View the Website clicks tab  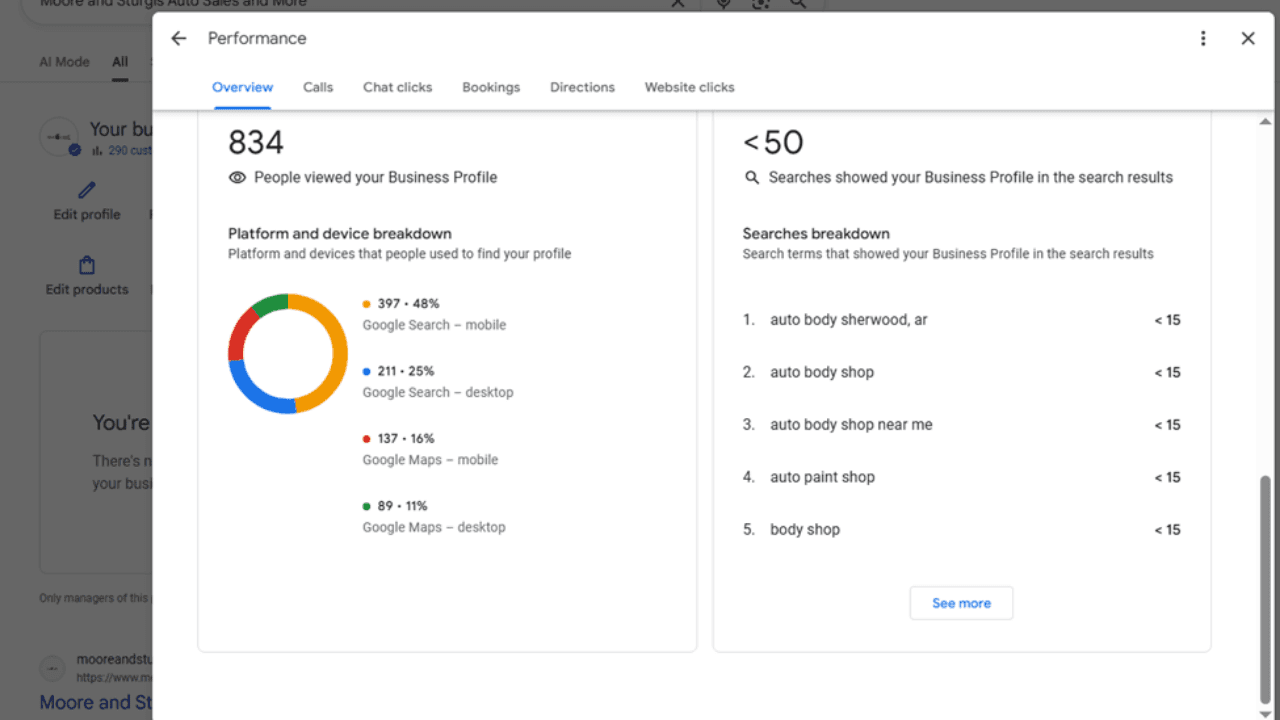click(x=689, y=87)
